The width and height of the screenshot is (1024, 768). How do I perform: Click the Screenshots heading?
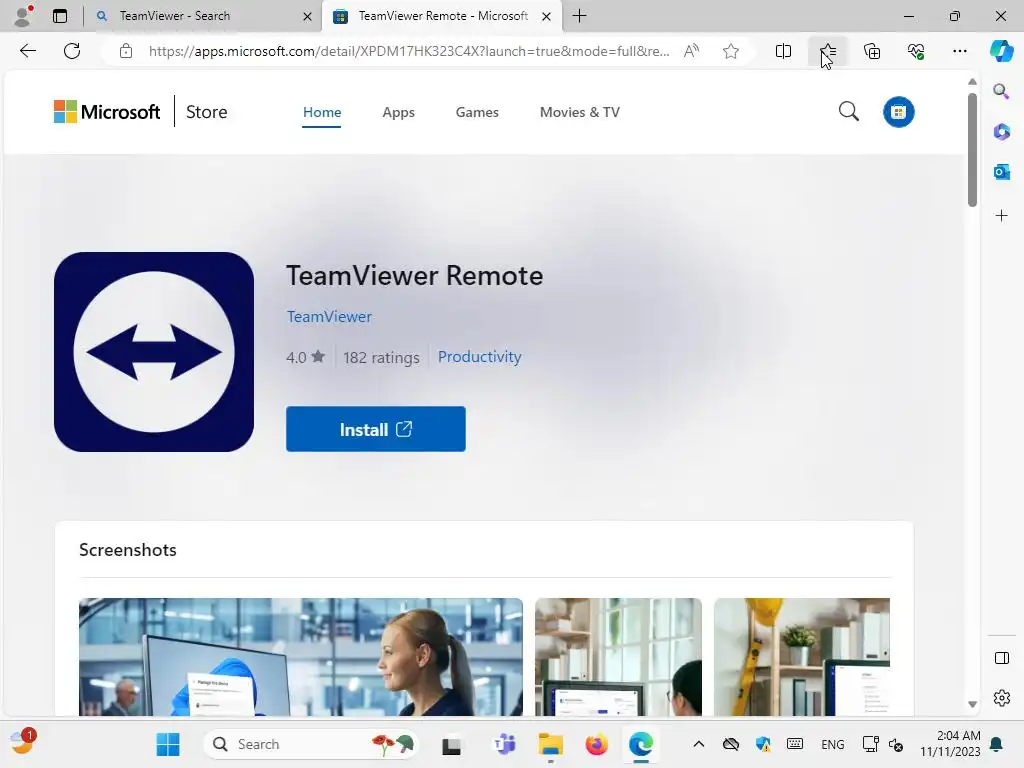pyautogui.click(x=128, y=550)
